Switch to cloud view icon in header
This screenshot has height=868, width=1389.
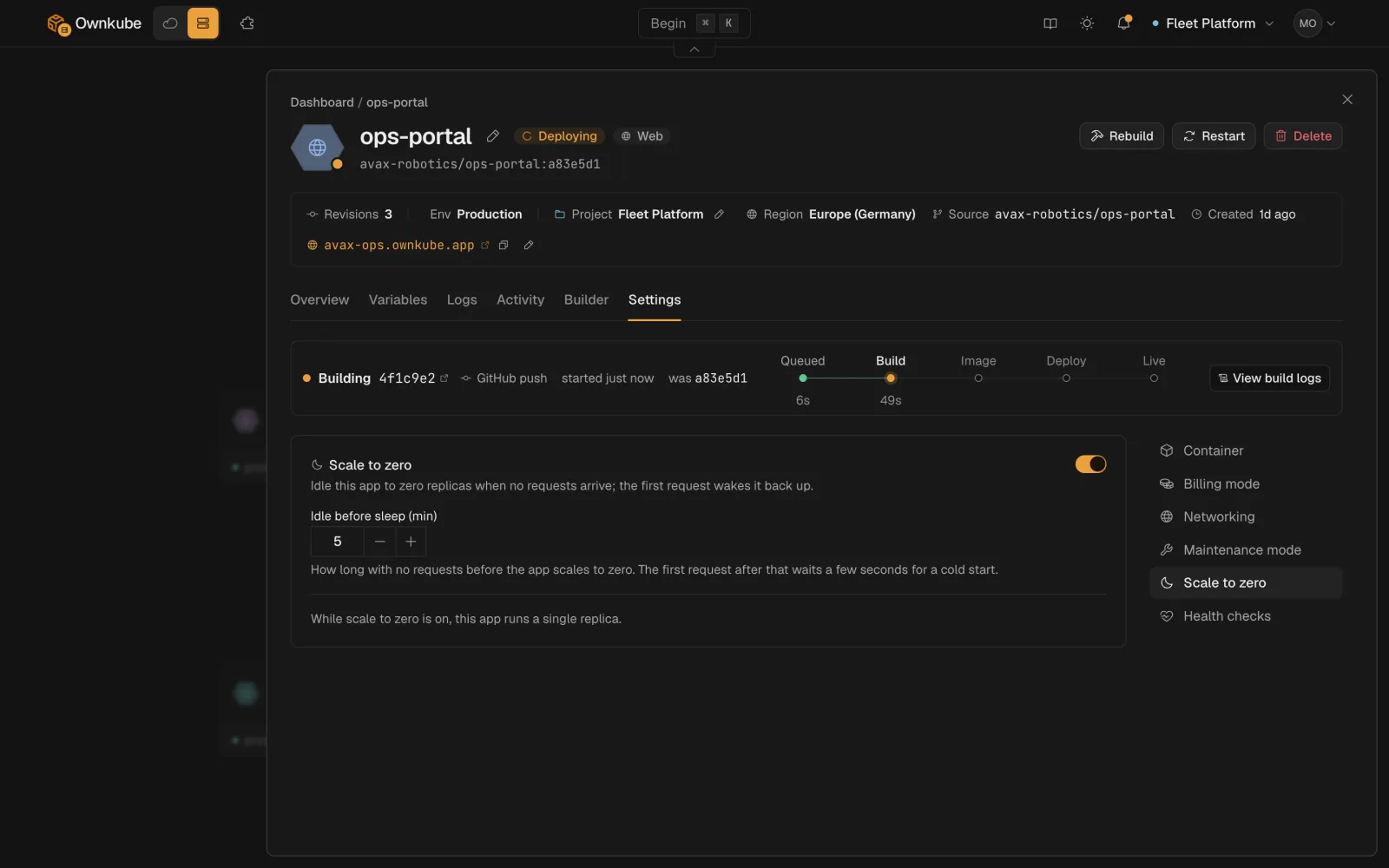coord(170,23)
